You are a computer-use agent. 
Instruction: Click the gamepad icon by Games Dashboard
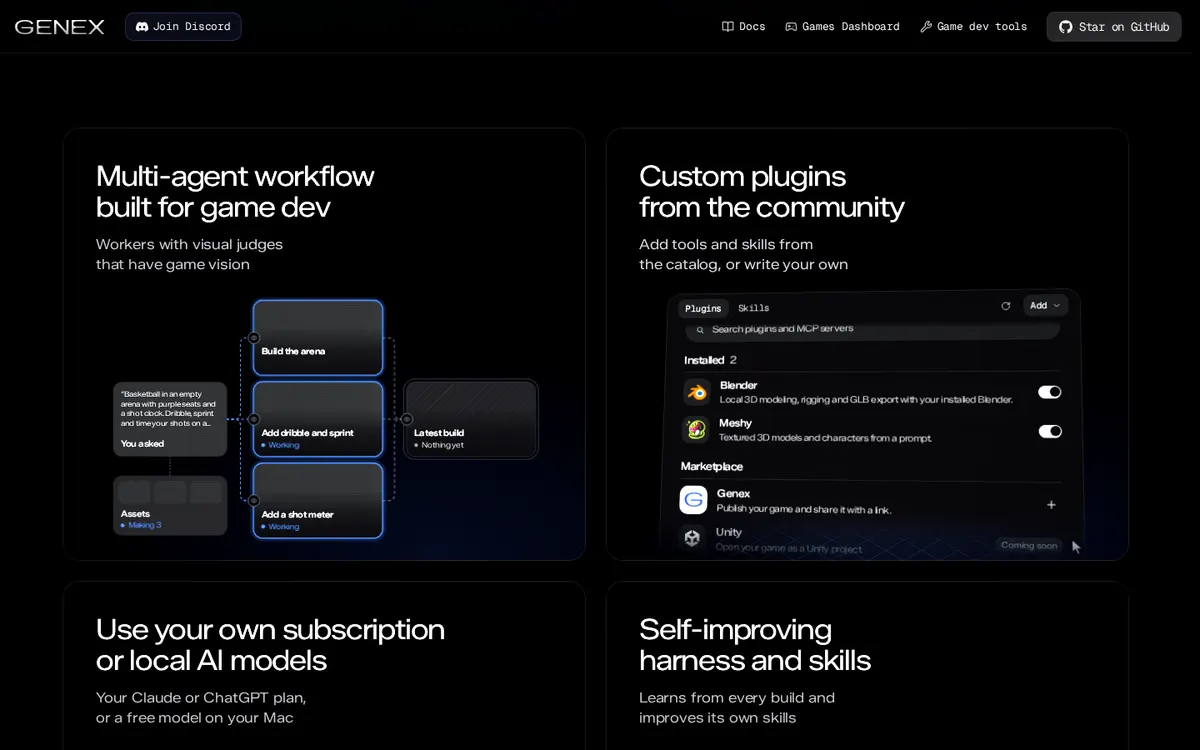tap(791, 27)
